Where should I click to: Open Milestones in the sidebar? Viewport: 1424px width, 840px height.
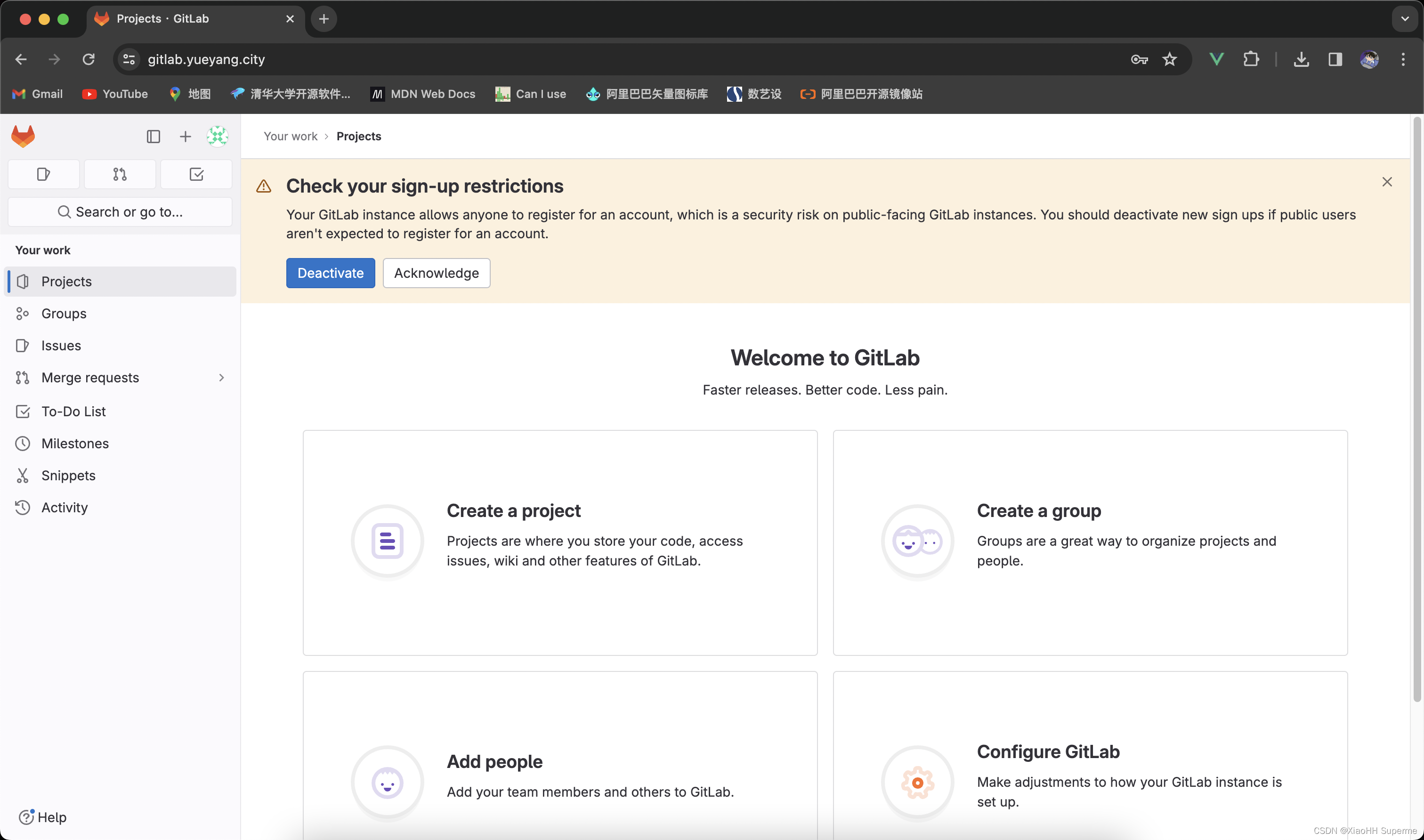click(75, 443)
